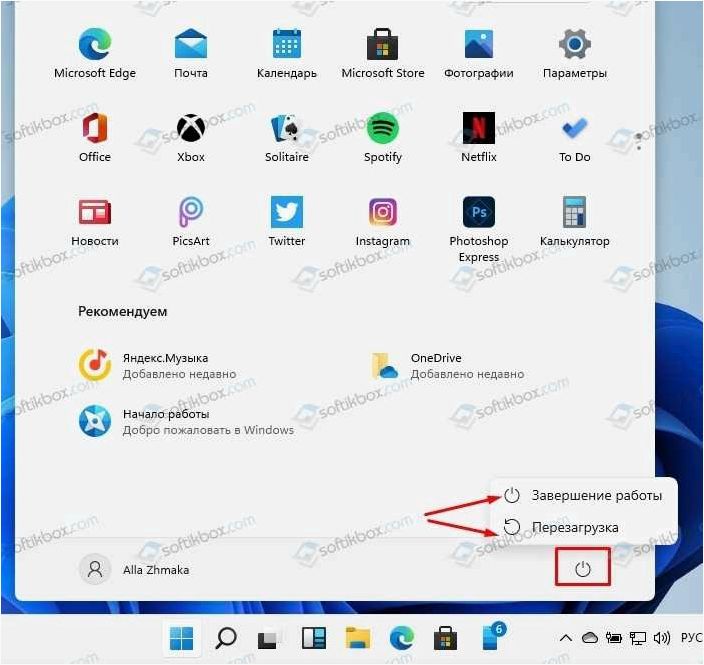
Task: Click the РУС language indicator
Action: coord(691,638)
